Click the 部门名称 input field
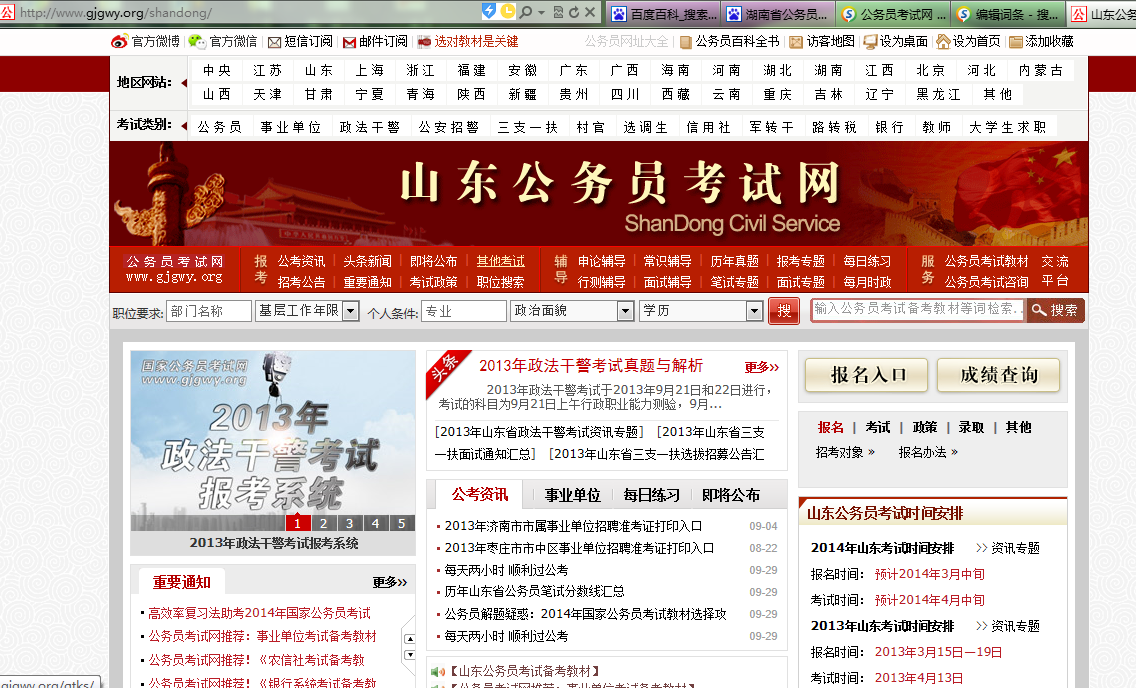The image size is (1136, 688). [x=209, y=311]
